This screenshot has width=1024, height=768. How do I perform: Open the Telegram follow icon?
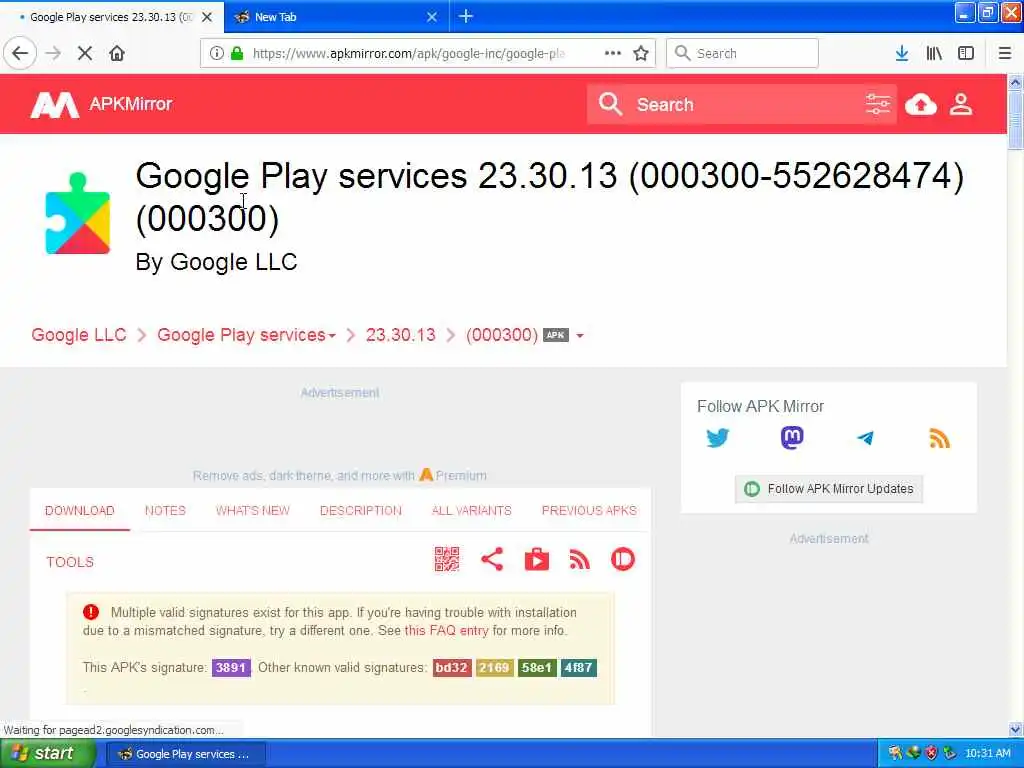pyautogui.click(x=865, y=438)
